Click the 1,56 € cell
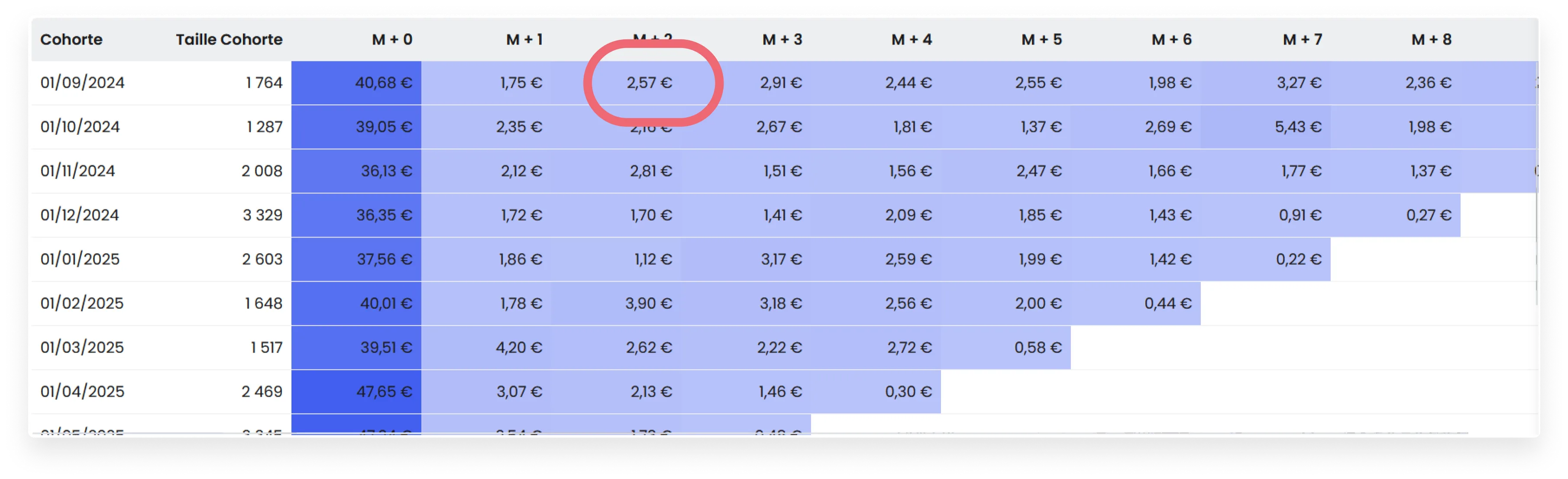The width and height of the screenshot is (1568, 479). [x=876, y=171]
